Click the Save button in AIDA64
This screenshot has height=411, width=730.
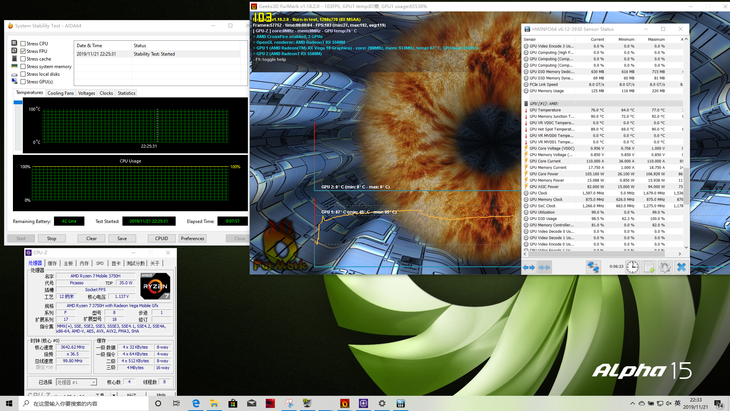click(122, 238)
